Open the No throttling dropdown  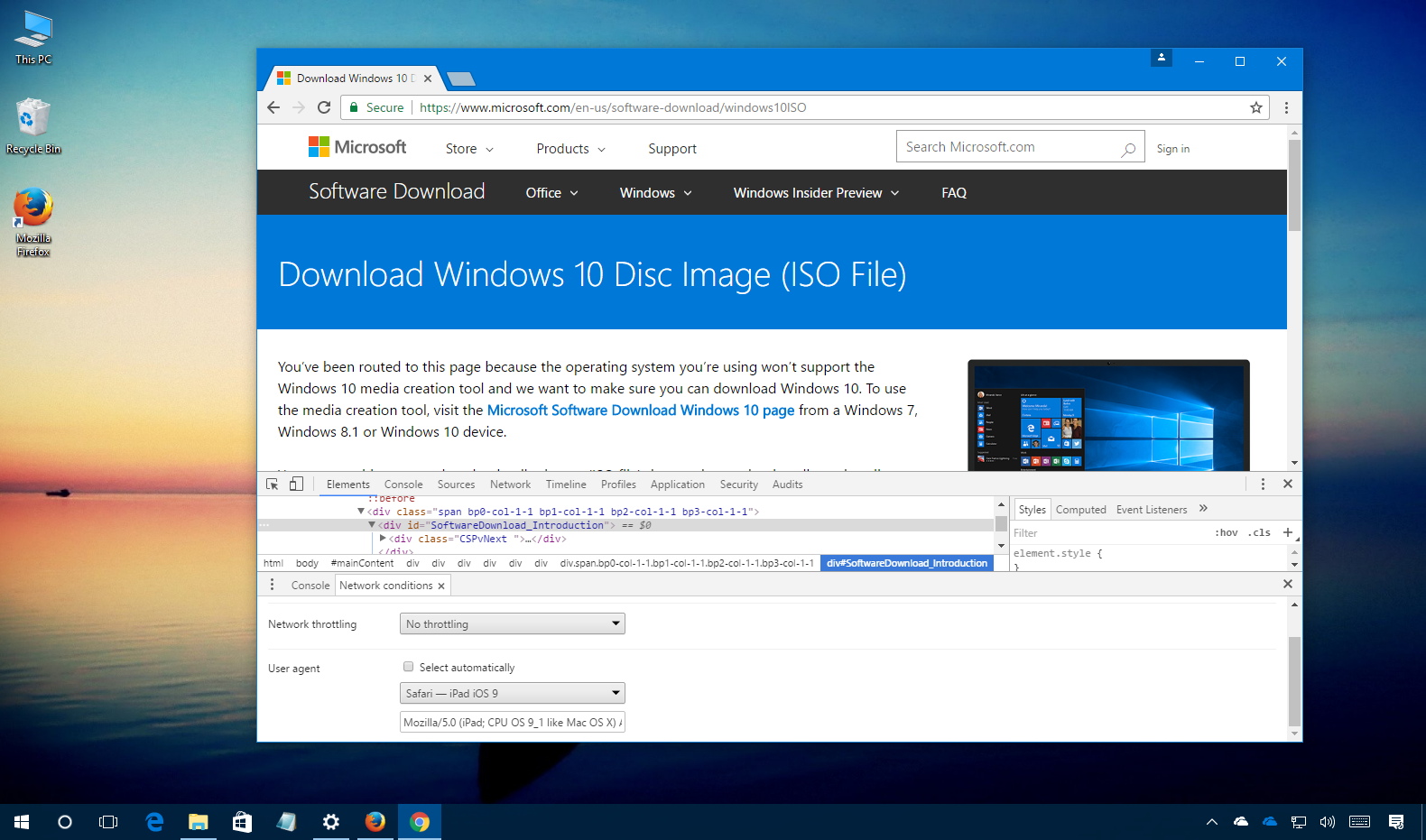513,623
